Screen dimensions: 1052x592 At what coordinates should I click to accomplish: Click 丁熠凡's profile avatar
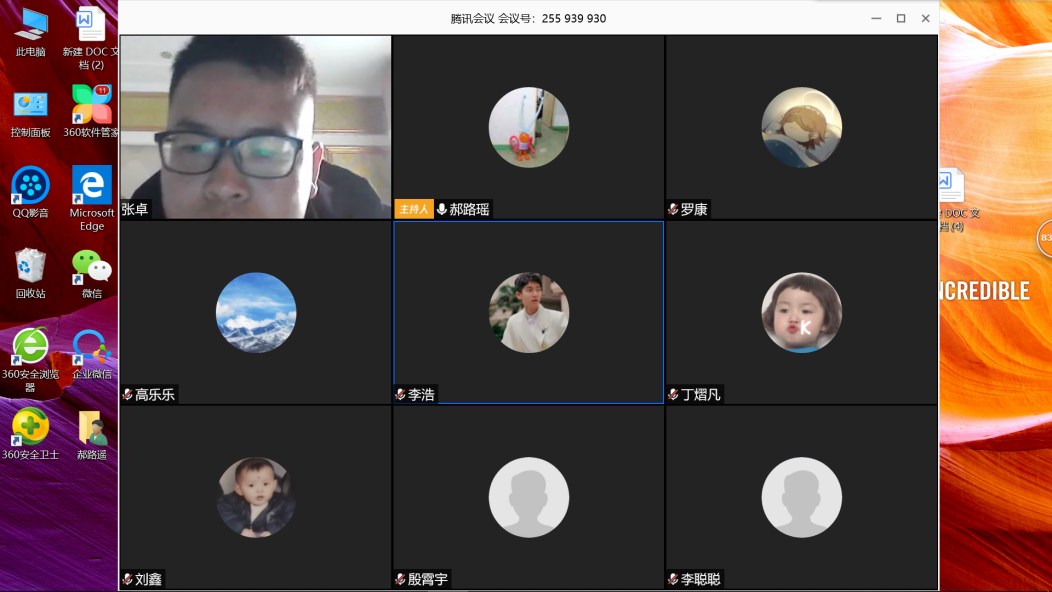pyautogui.click(x=801, y=312)
